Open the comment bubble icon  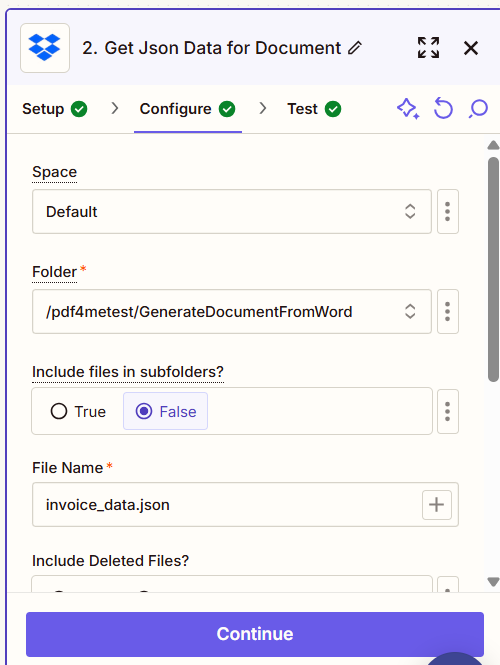tap(478, 109)
